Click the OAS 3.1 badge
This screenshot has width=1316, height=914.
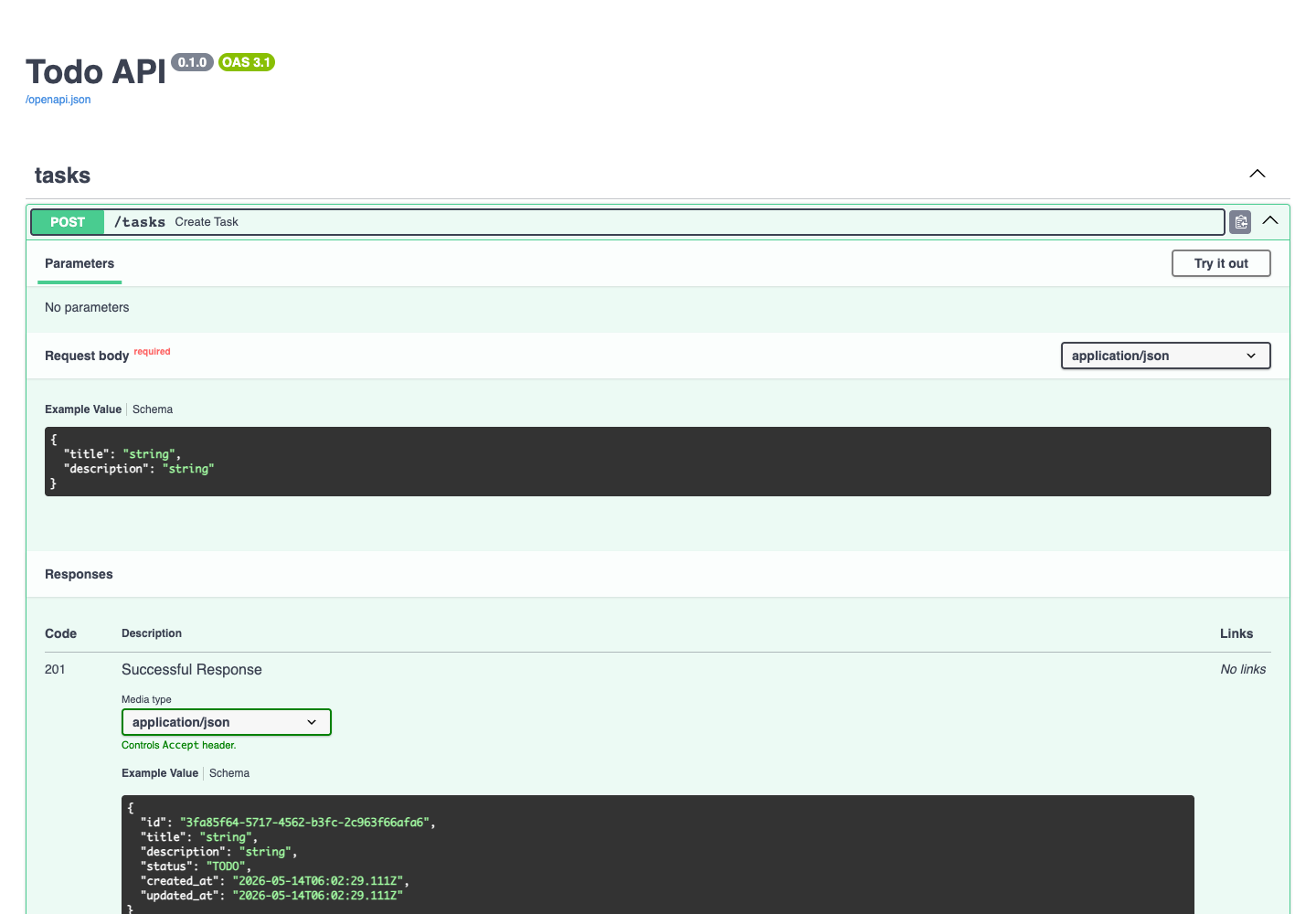tap(246, 62)
